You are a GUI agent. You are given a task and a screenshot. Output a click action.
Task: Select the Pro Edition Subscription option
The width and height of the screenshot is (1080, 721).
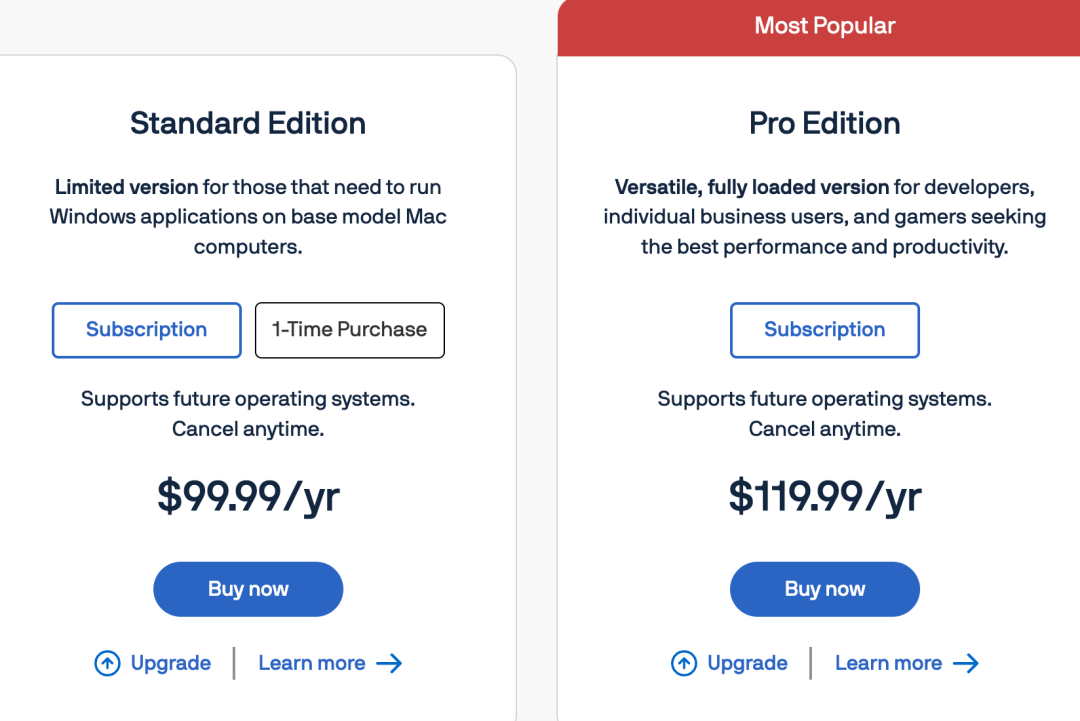click(824, 330)
